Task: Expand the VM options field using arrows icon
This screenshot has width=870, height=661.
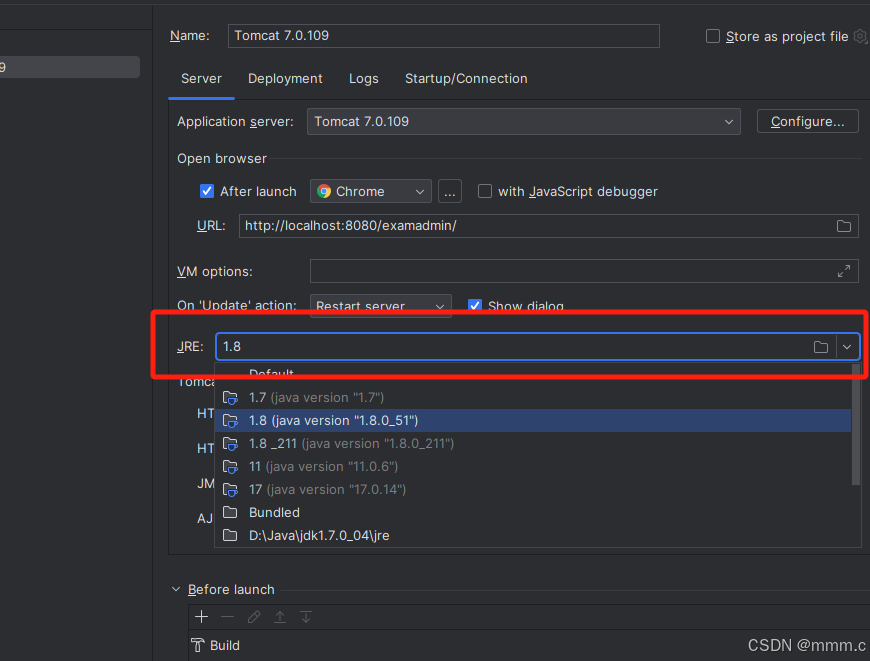Action: (x=843, y=271)
